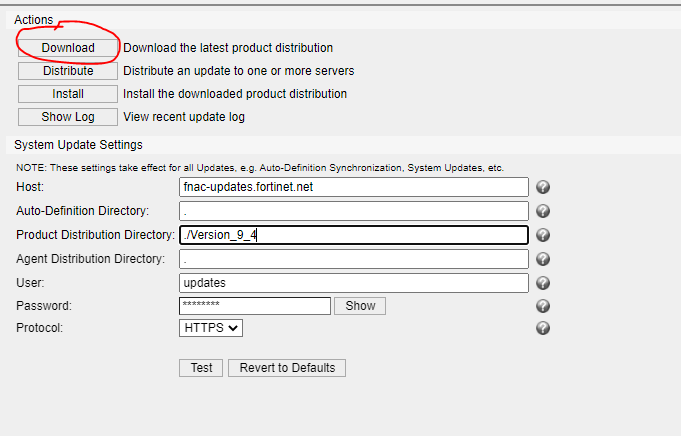
Task: Click Revert to Defaults
Action: [287, 368]
